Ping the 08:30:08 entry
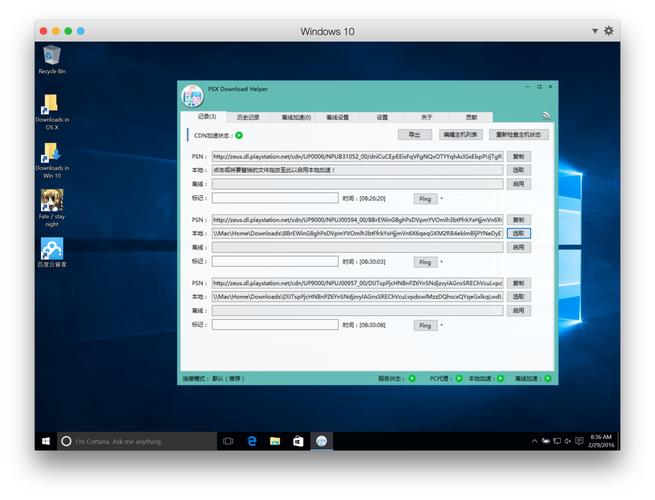655x500 pixels. [425, 326]
